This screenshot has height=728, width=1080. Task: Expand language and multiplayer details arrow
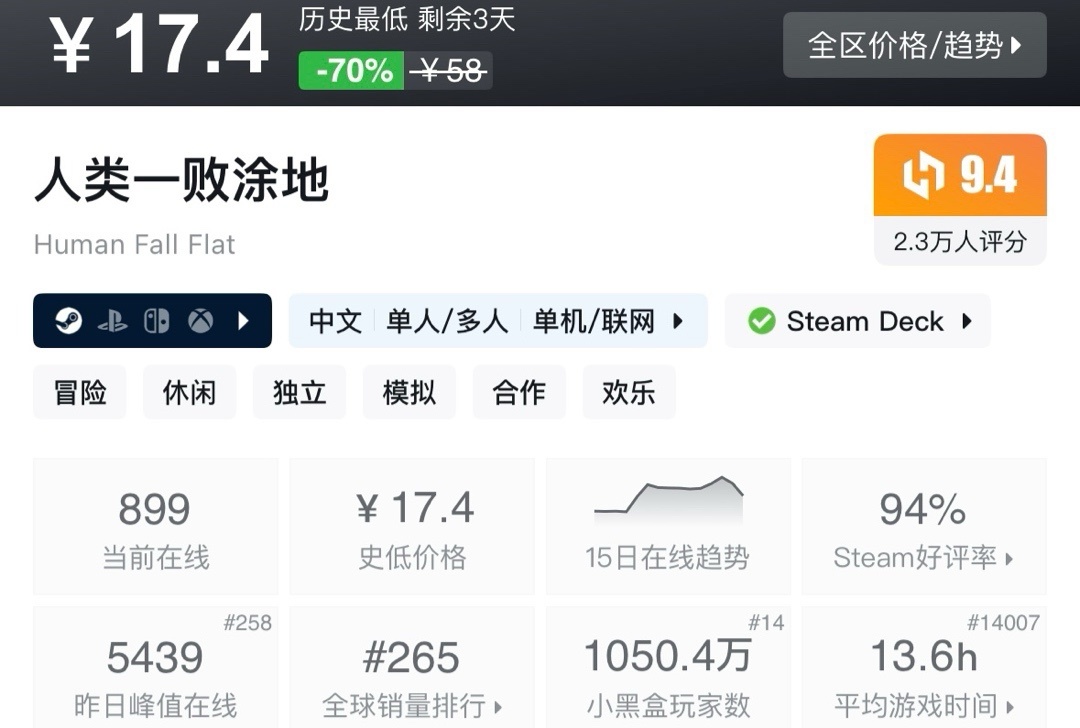(678, 321)
